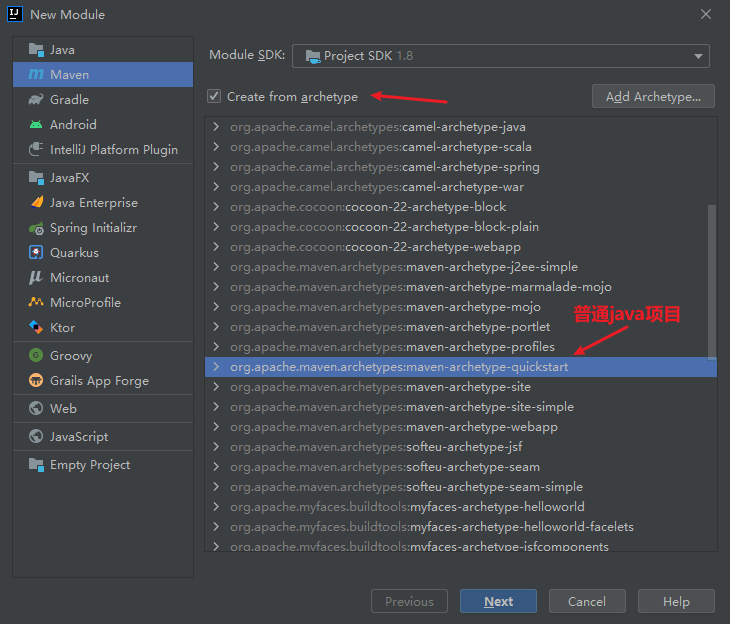The height and width of the screenshot is (624, 730).
Task: Click the Help button
Action: pyautogui.click(x=676, y=601)
